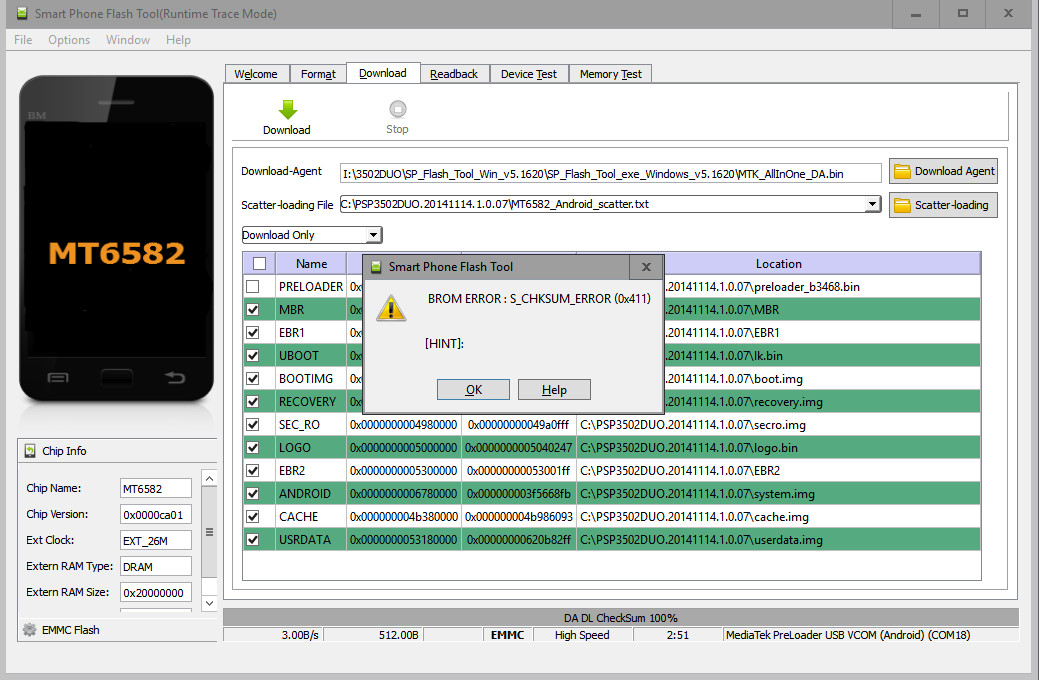Switch to the Readback tab
This screenshot has height=680, width=1039.
(454, 74)
